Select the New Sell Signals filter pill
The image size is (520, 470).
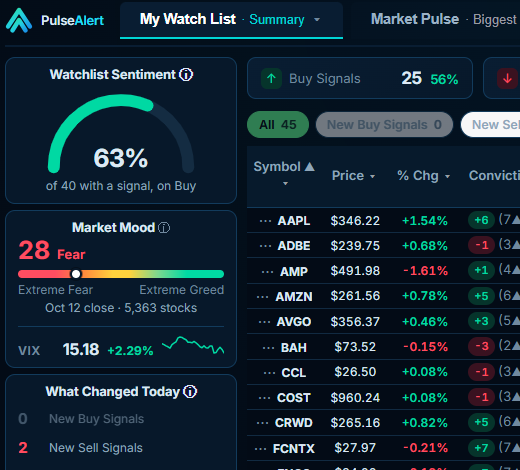coord(491,125)
